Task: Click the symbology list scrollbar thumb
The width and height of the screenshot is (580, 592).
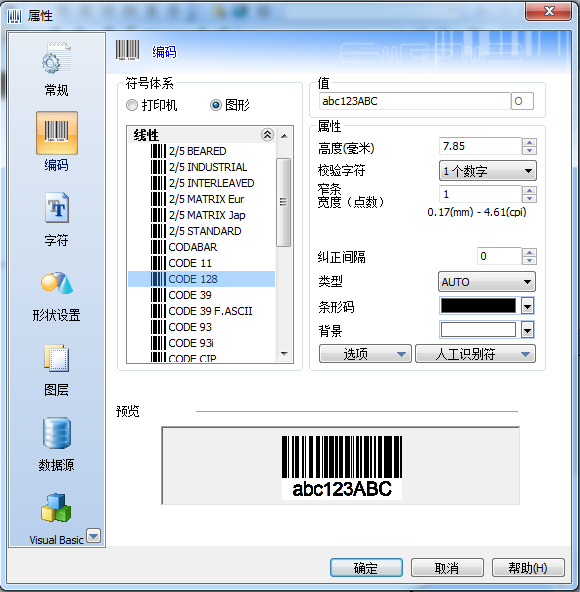Action: coord(284,202)
